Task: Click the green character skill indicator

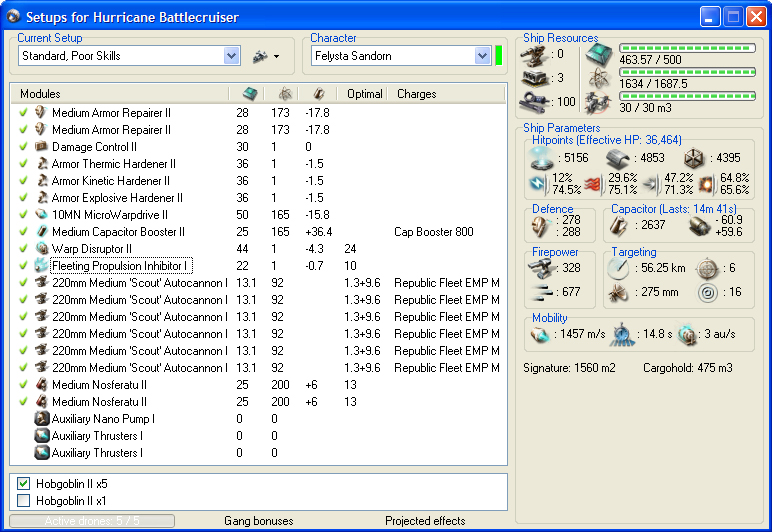Action: (x=498, y=56)
